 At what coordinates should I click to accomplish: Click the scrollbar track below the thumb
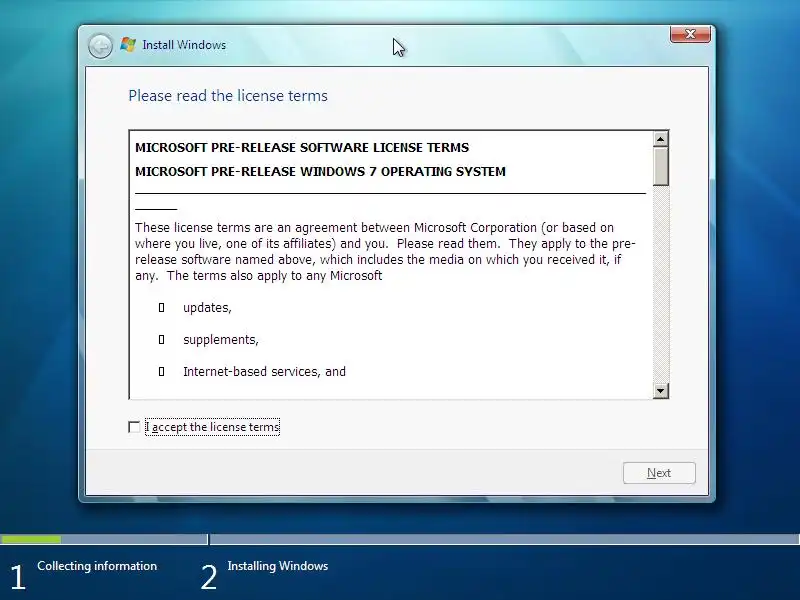tap(661, 285)
